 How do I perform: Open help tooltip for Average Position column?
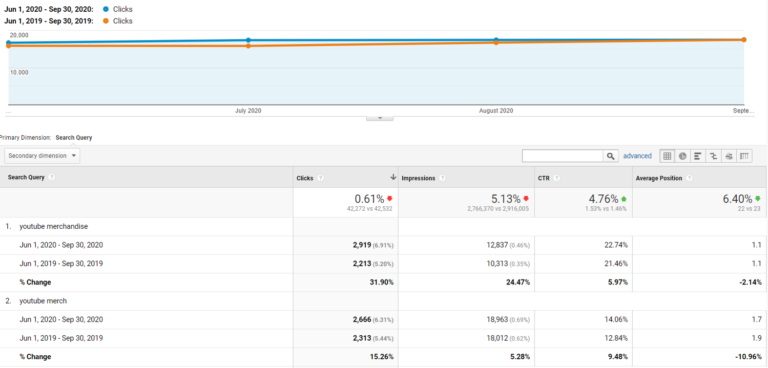pyautogui.click(x=689, y=178)
